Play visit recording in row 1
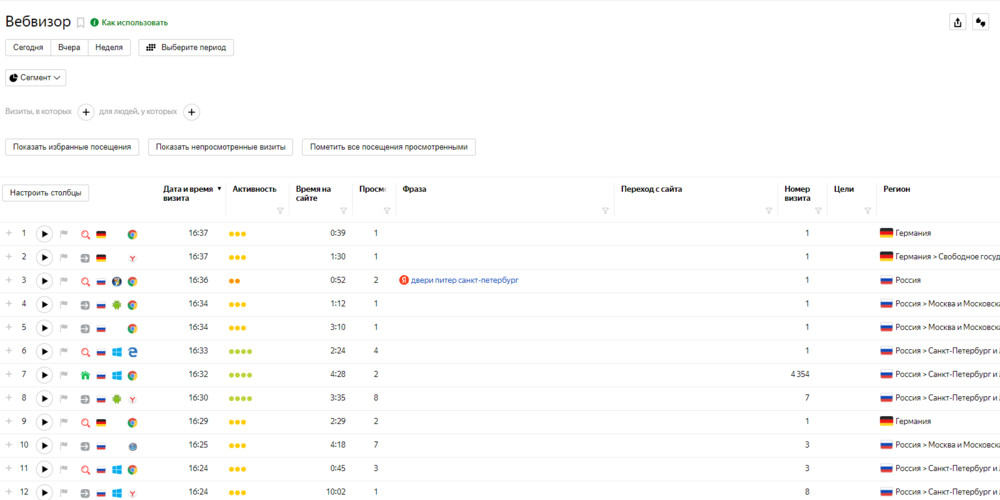The height and width of the screenshot is (500, 1000). click(44, 234)
